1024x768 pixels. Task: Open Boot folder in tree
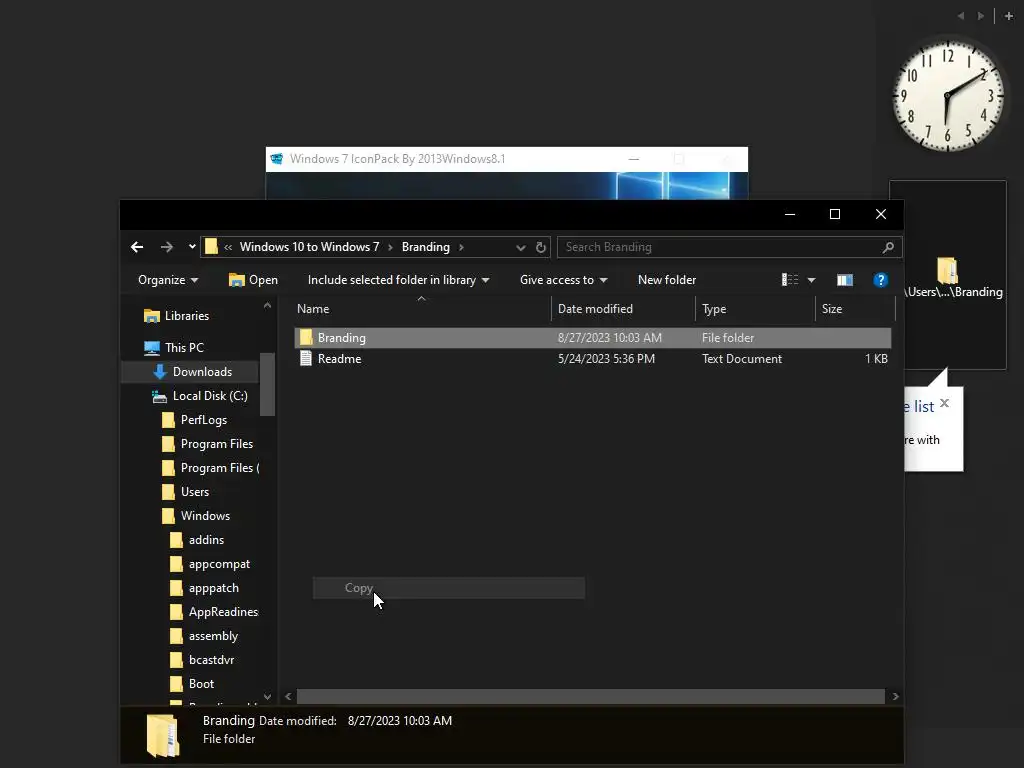(191, 684)
